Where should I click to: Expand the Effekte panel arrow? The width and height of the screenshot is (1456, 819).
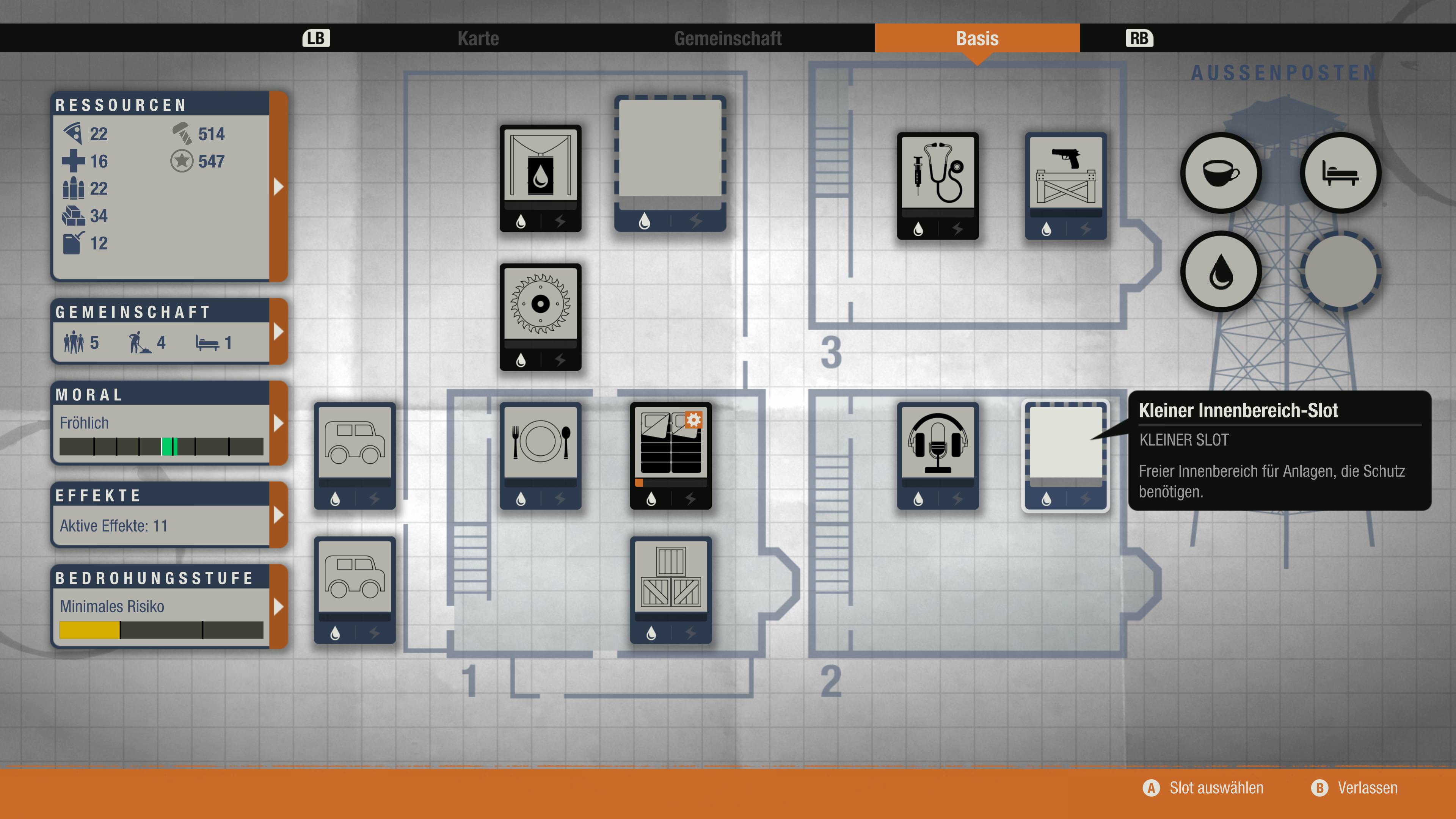click(x=279, y=515)
